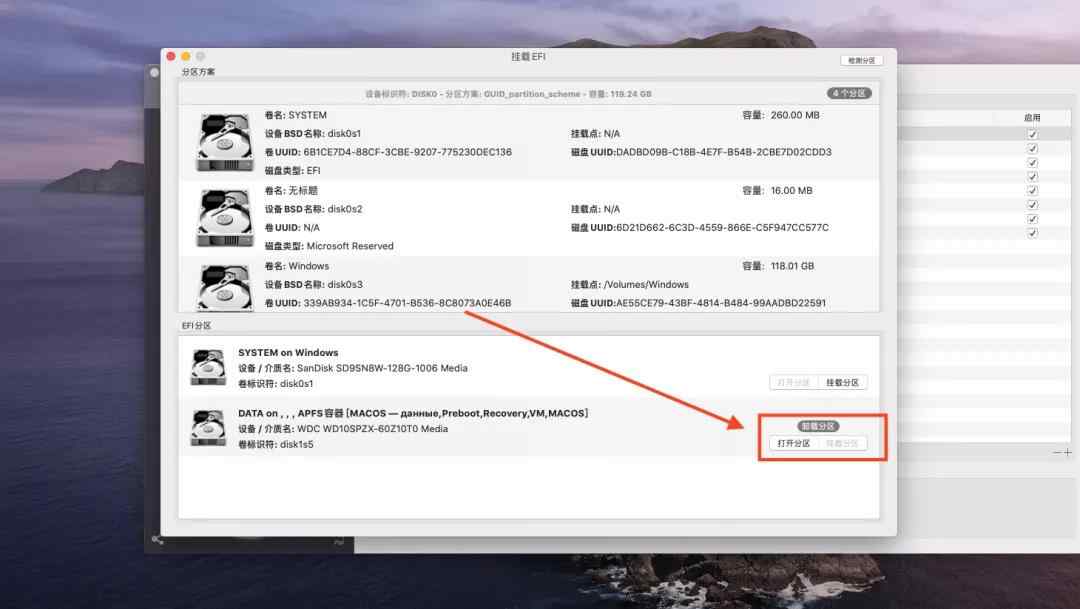
Task: Click the Microsoft Reserved disk type text
Action: pyautogui.click(x=350, y=246)
